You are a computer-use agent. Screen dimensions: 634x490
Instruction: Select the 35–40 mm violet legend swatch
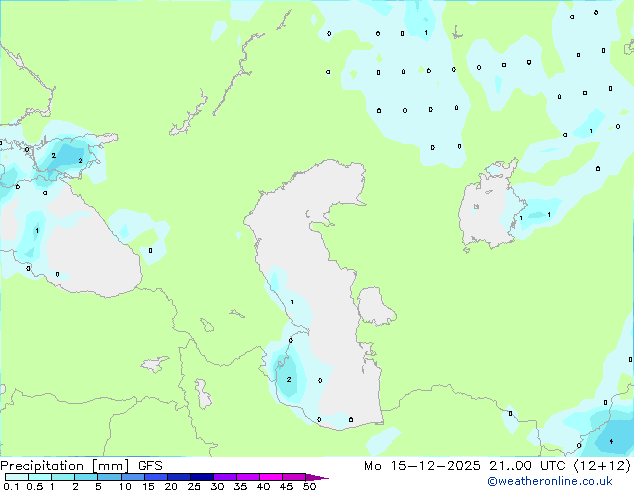[x=248, y=477]
